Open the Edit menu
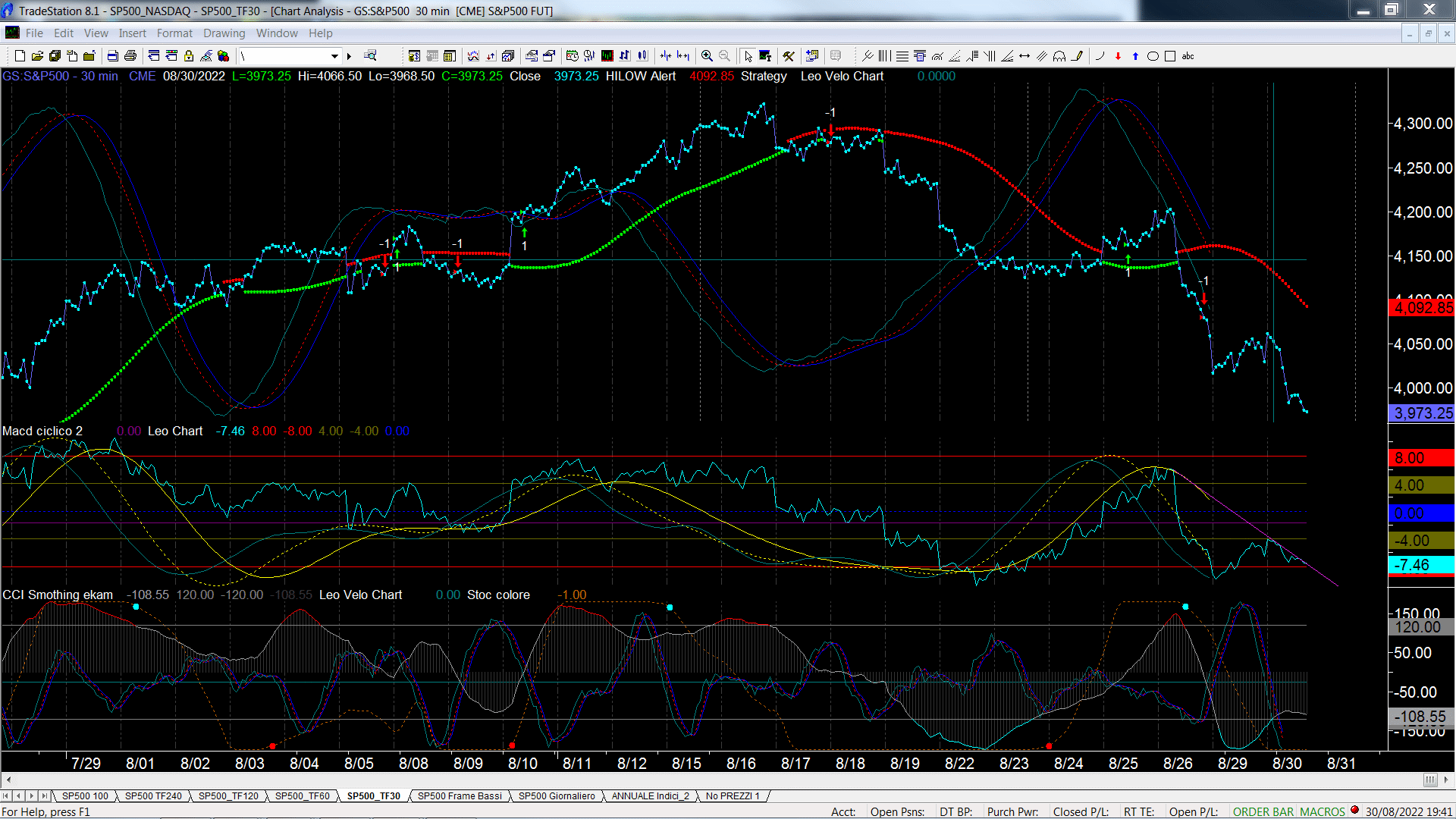This screenshot has height=819, width=1456. [64, 33]
